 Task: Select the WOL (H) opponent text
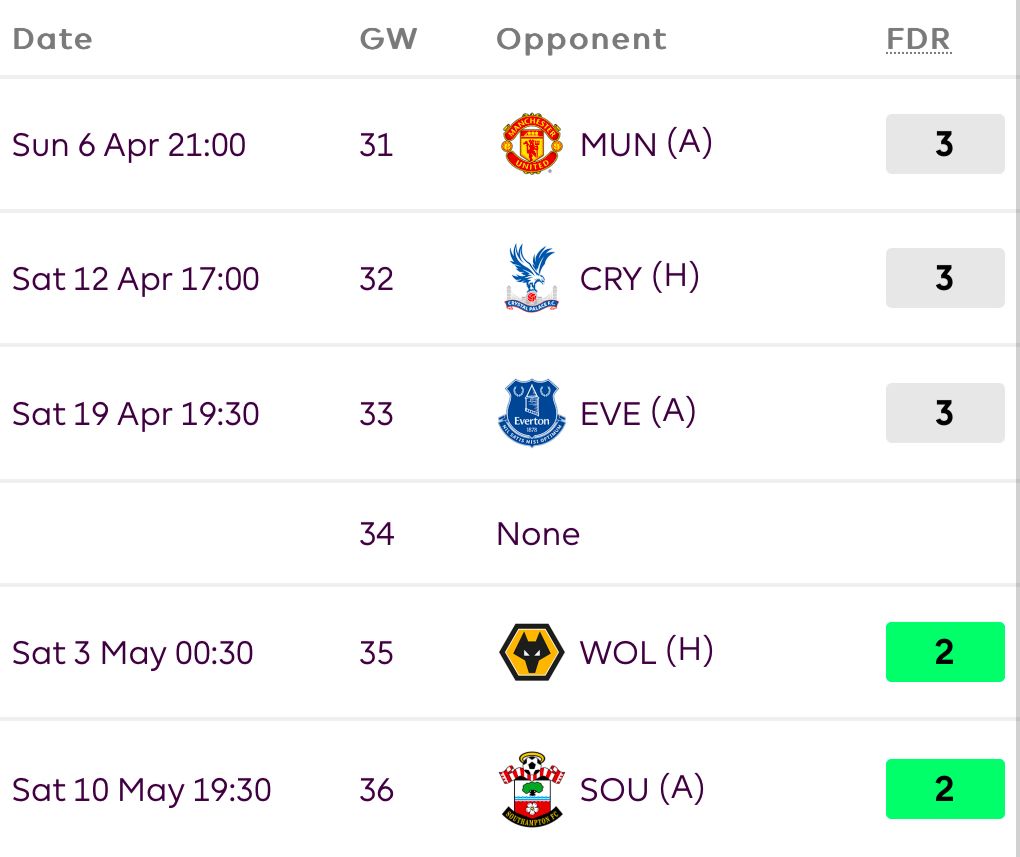pyautogui.click(x=646, y=652)
